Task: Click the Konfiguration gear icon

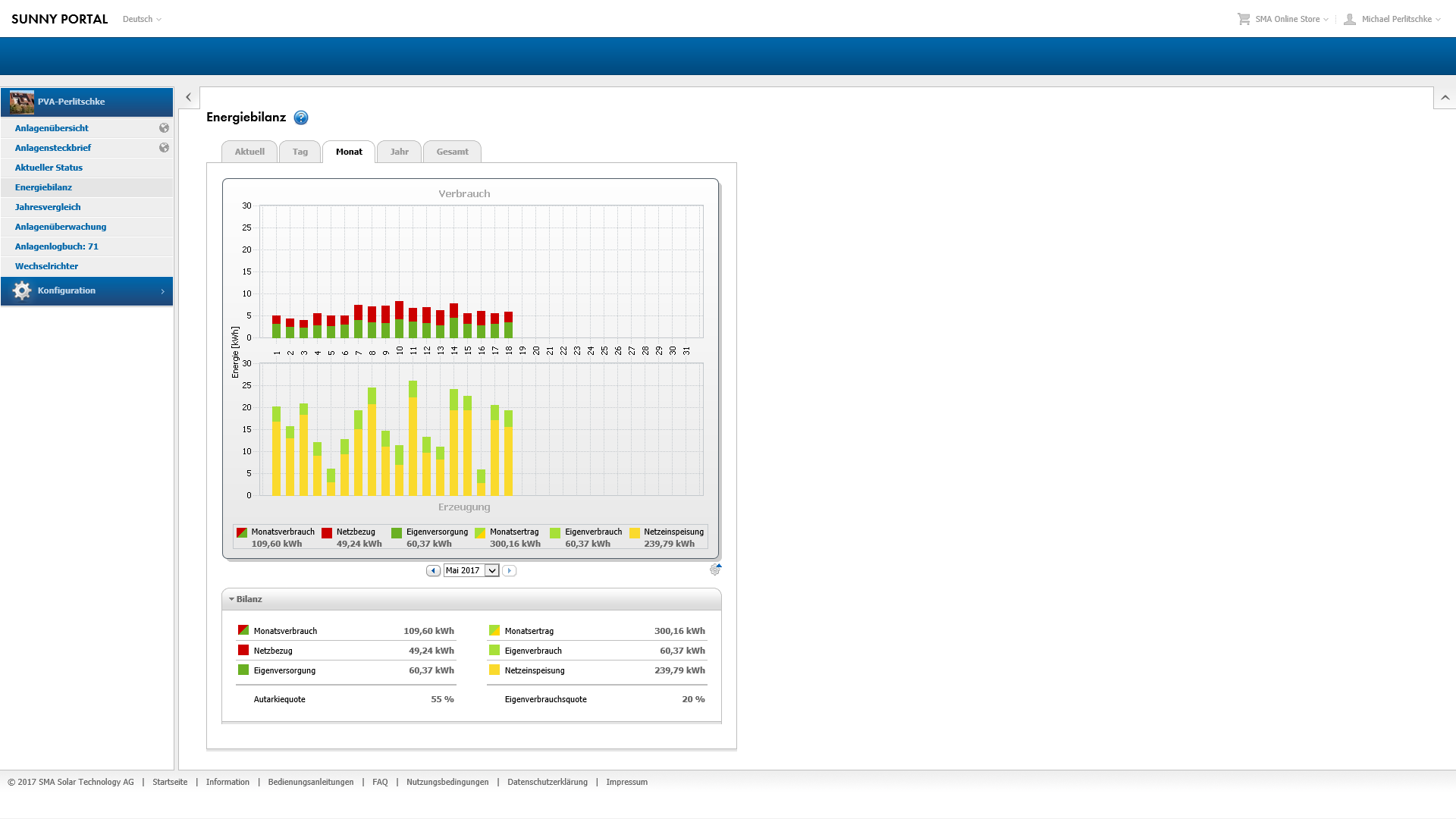Action: click(22, 290)
